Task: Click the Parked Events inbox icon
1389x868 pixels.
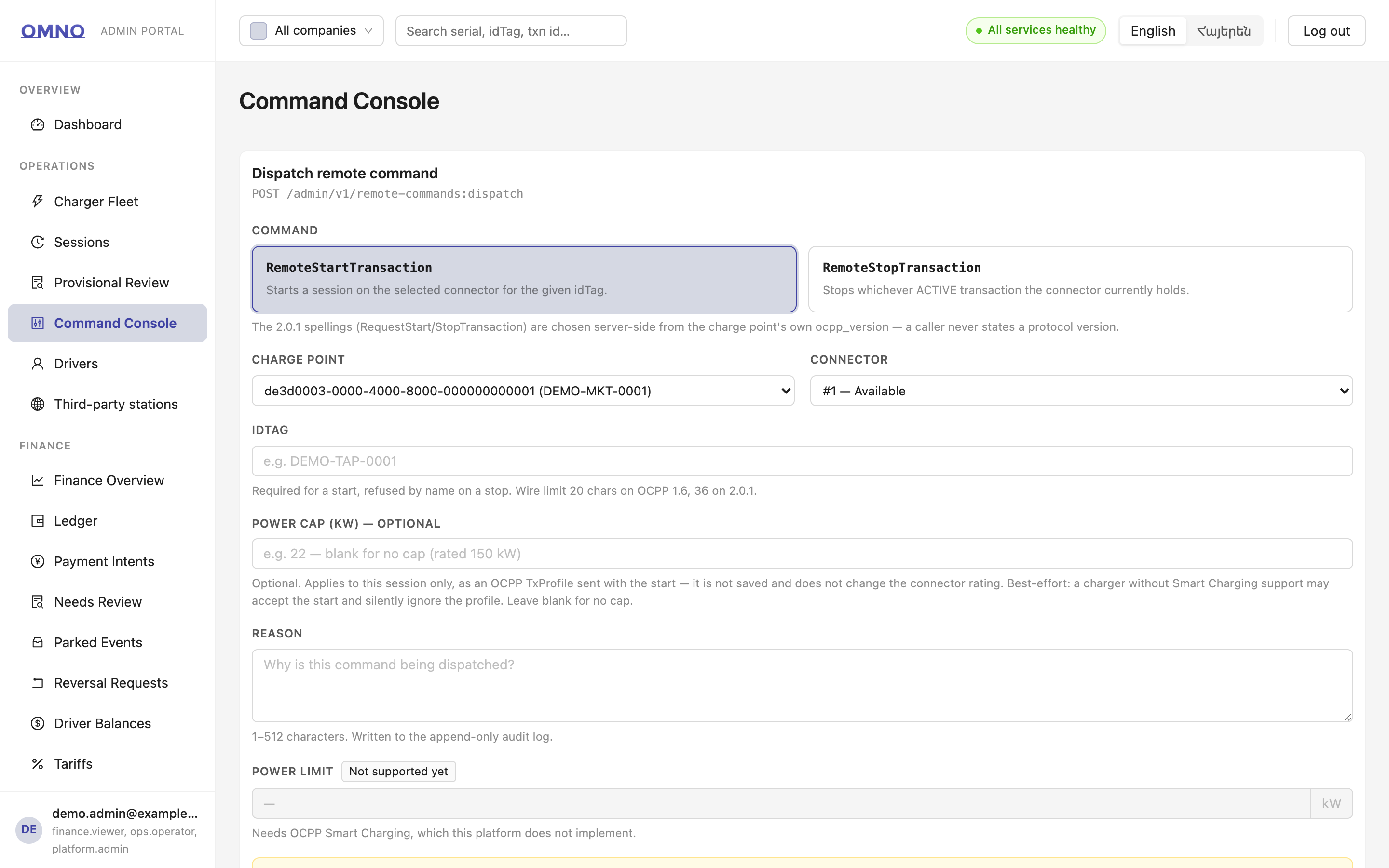Action: (37, 642)
